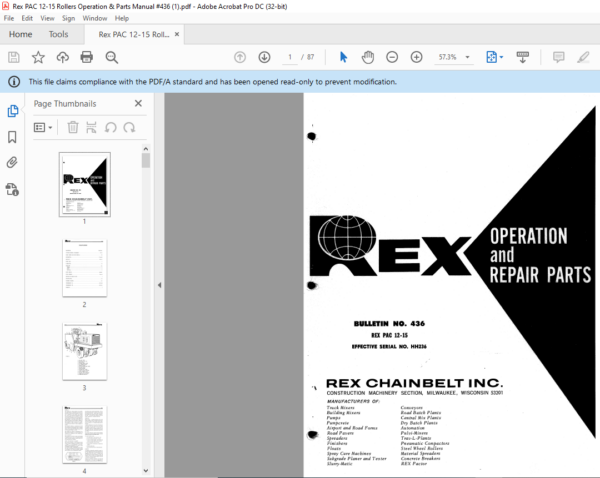Click the Page Thumbnails panel title
Screen dimensions: 600x478
pyautogui.click(x=65, y=104)
